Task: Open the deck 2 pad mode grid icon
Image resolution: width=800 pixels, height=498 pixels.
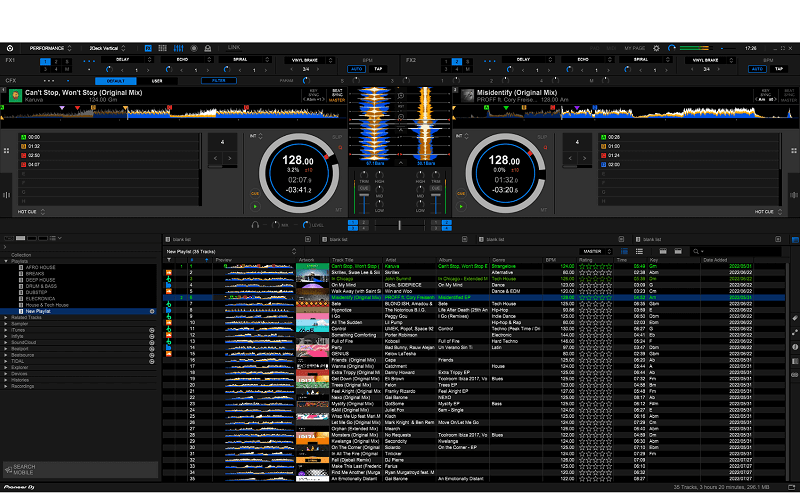Action: [x=794, y=151]
